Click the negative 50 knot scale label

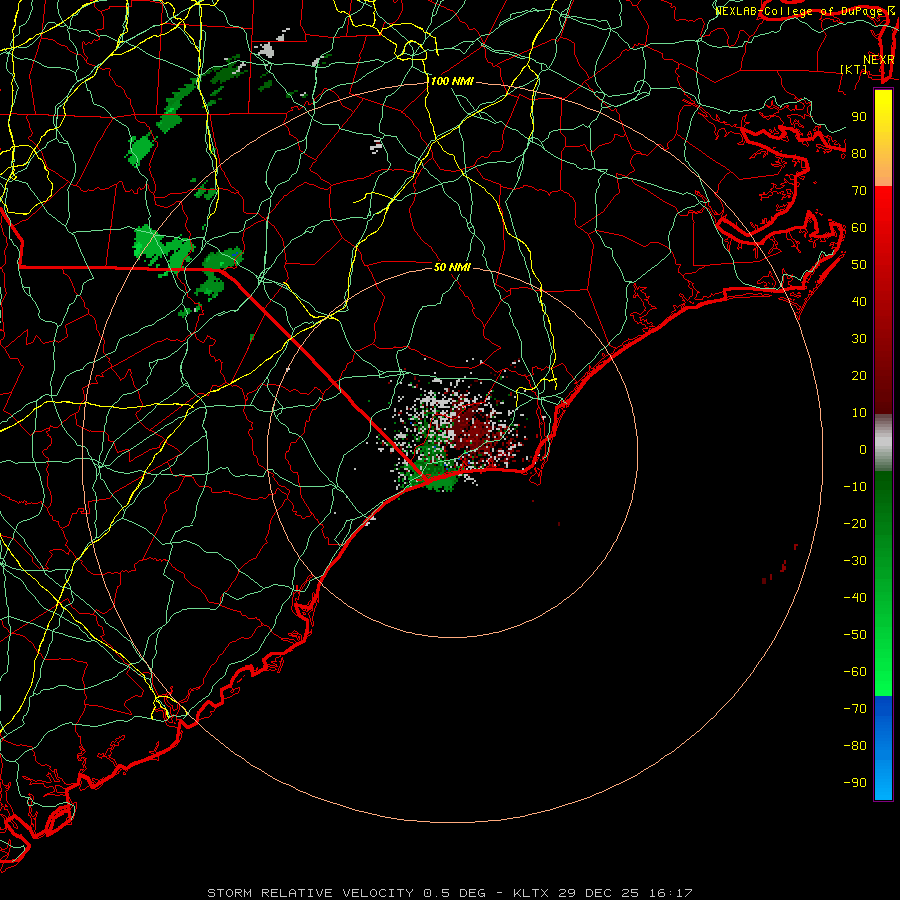(x=855, y=635)
